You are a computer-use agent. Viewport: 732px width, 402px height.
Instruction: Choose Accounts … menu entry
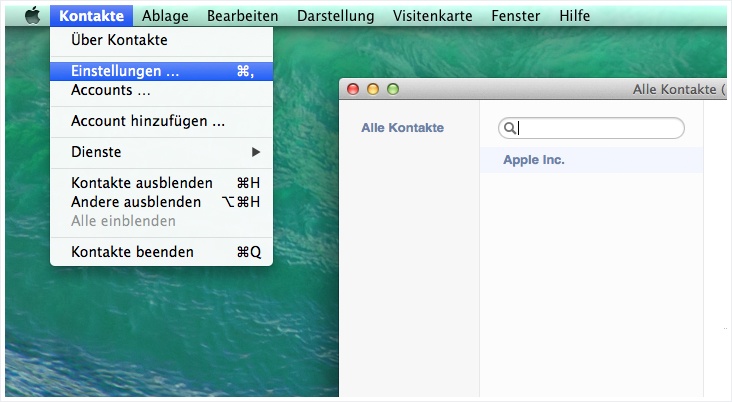[162, 90]
